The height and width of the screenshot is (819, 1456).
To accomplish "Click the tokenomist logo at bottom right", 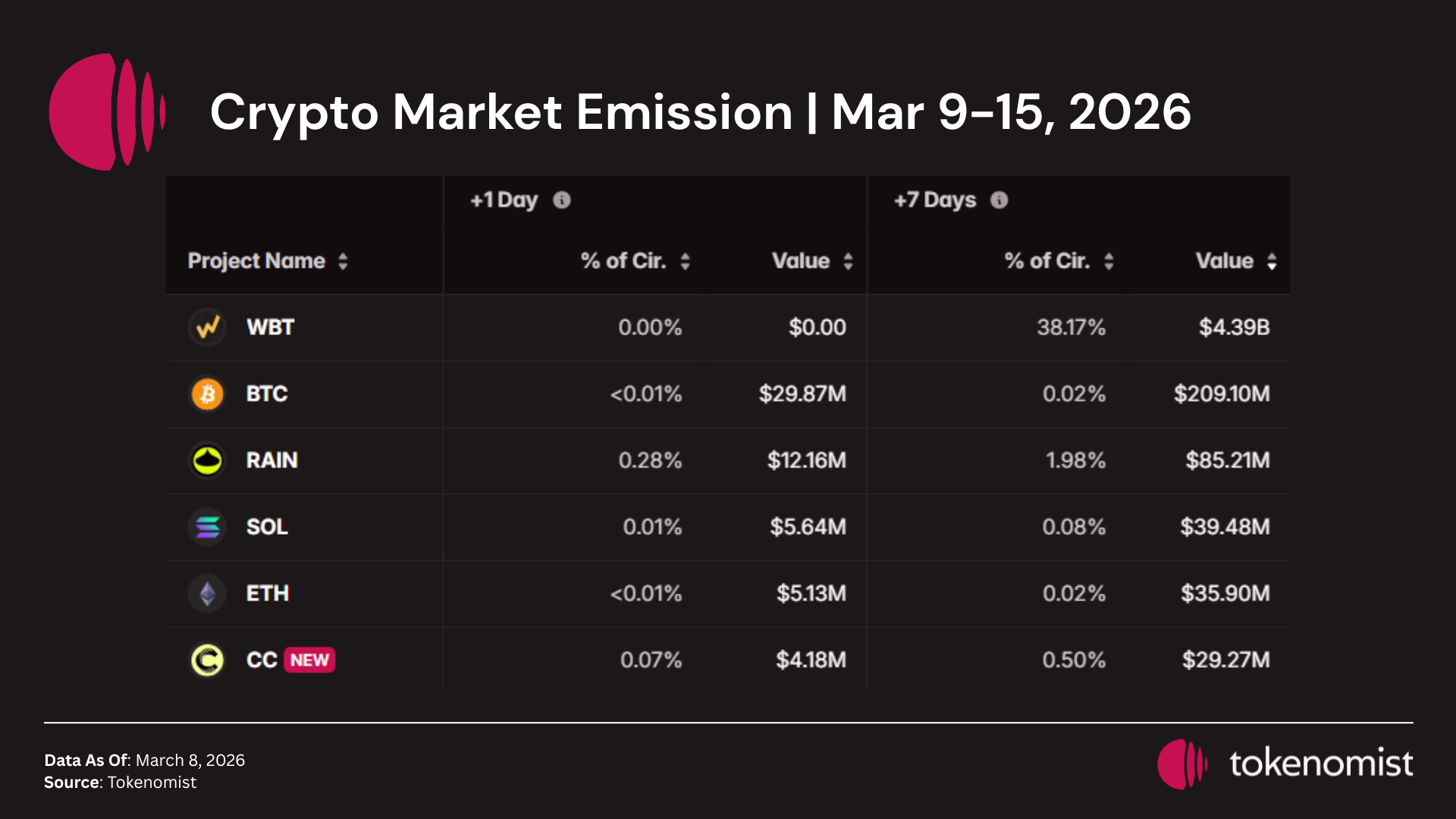I will point(1285,764).
